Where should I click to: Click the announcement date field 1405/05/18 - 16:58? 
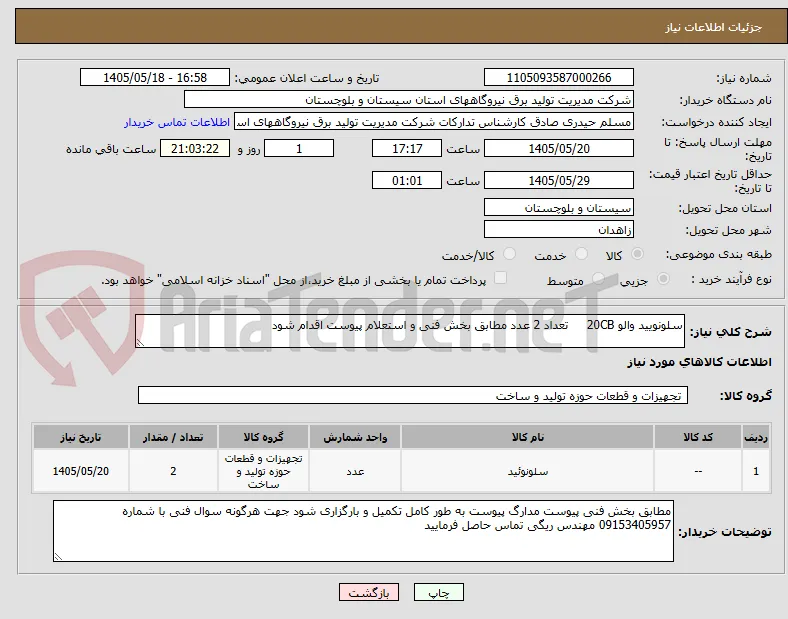[x=155, y=78]
